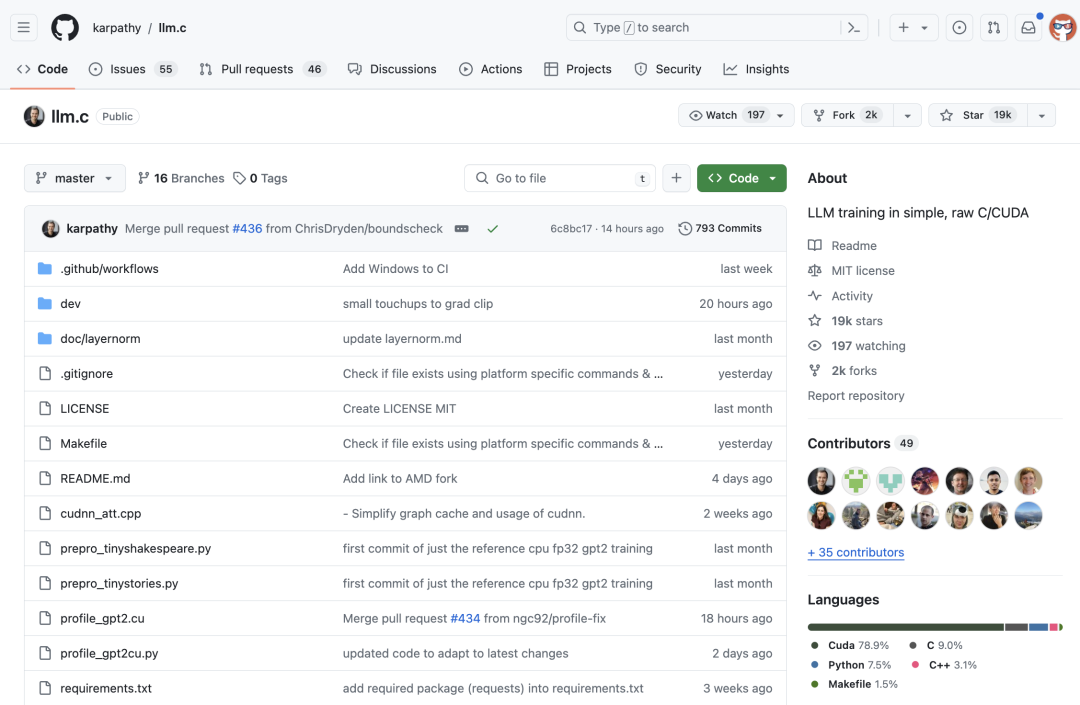This screenshot has width=1080, height=705.
Task: Switch to the Pull requests tab
Action: click(x=262, y=69)
